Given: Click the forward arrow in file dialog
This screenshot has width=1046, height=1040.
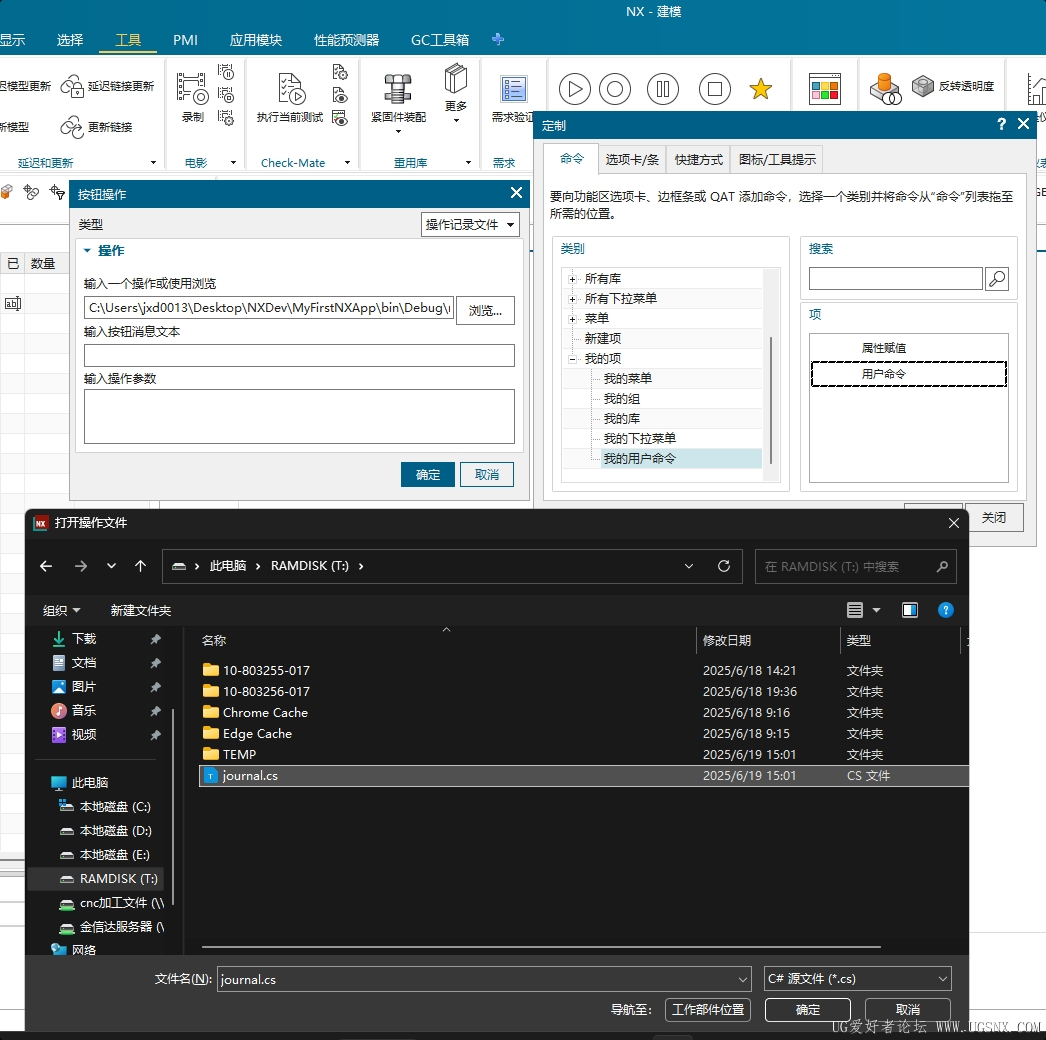Looking at the screenshot, I should pos(81,566).
